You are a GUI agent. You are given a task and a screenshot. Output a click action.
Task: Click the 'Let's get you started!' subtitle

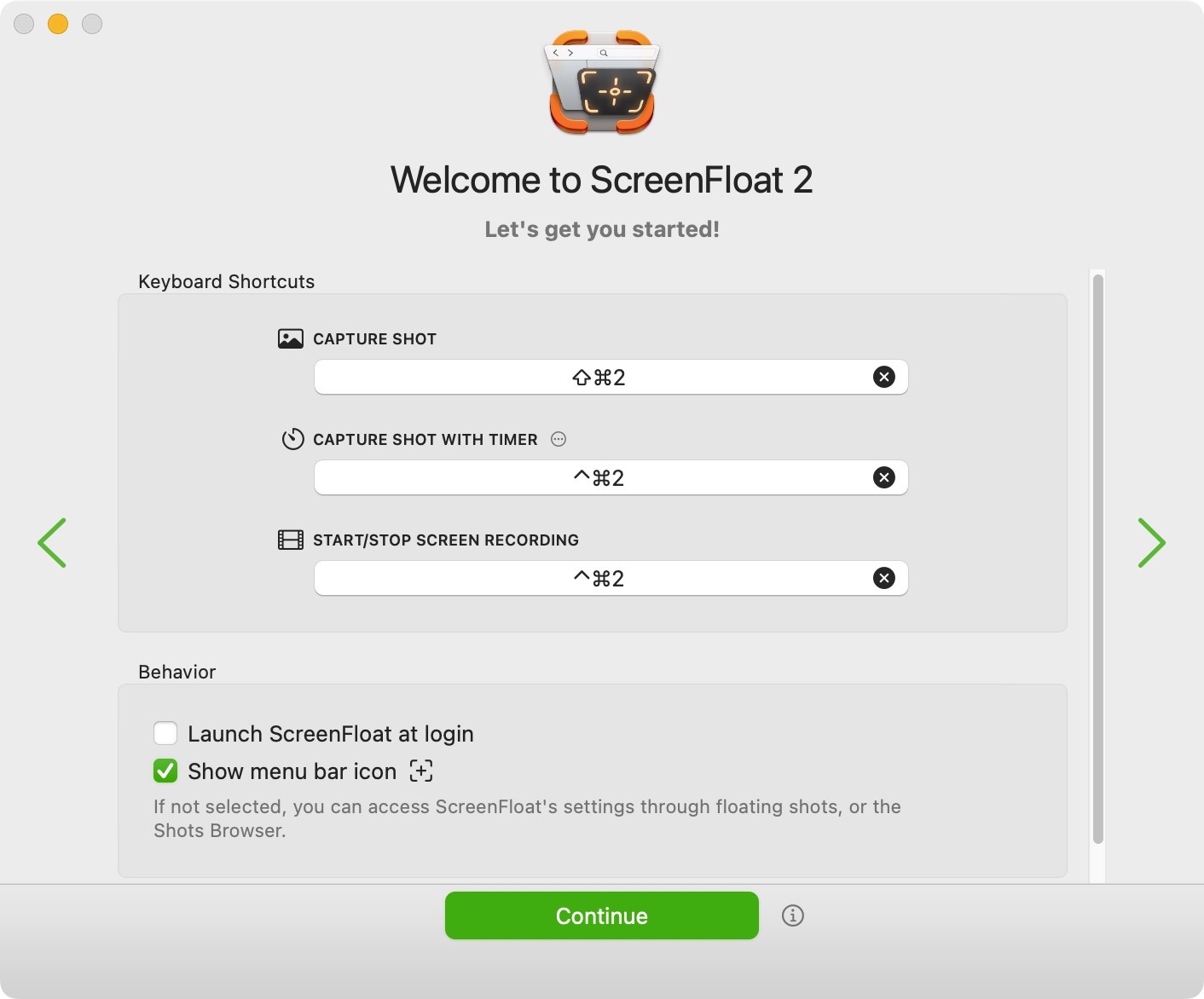[602, 229]
